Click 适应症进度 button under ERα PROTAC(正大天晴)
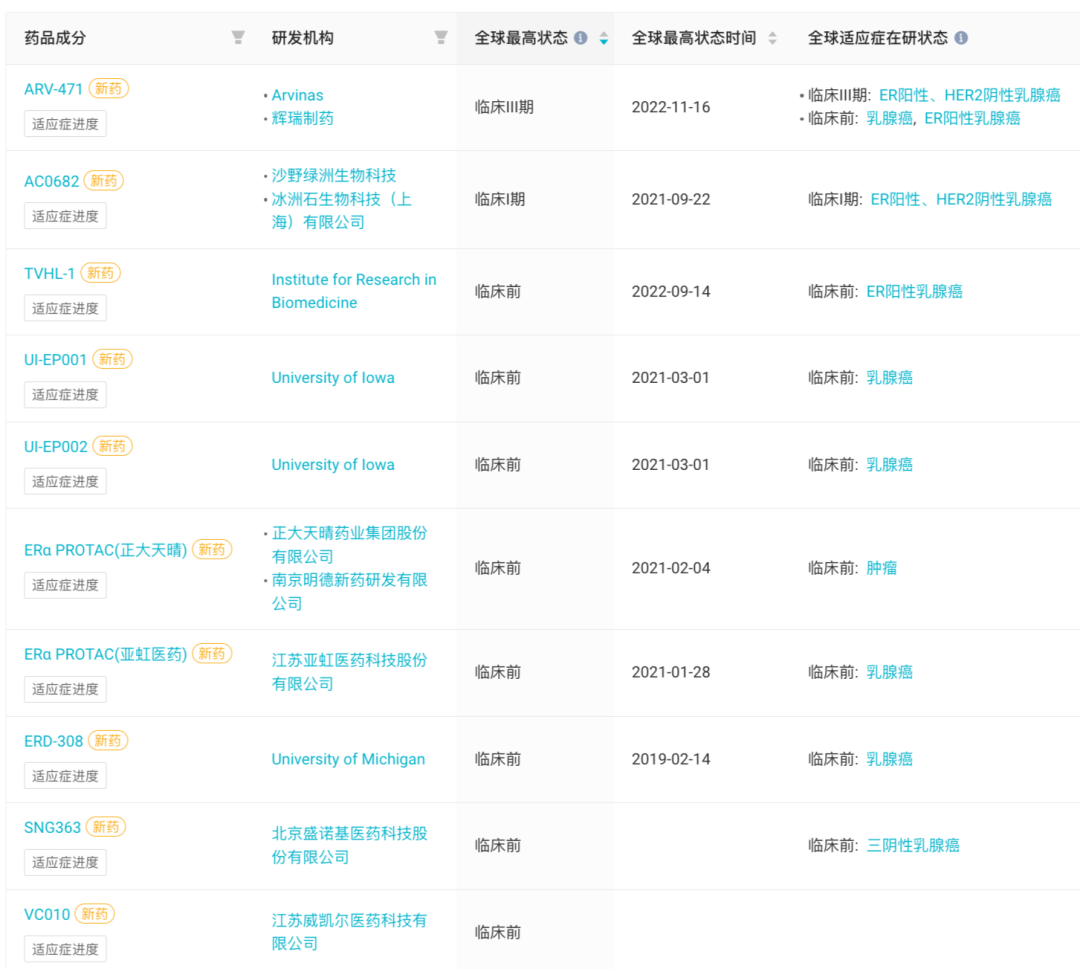The height and width of the screenshot is (969, 1080). pos(65,585)
